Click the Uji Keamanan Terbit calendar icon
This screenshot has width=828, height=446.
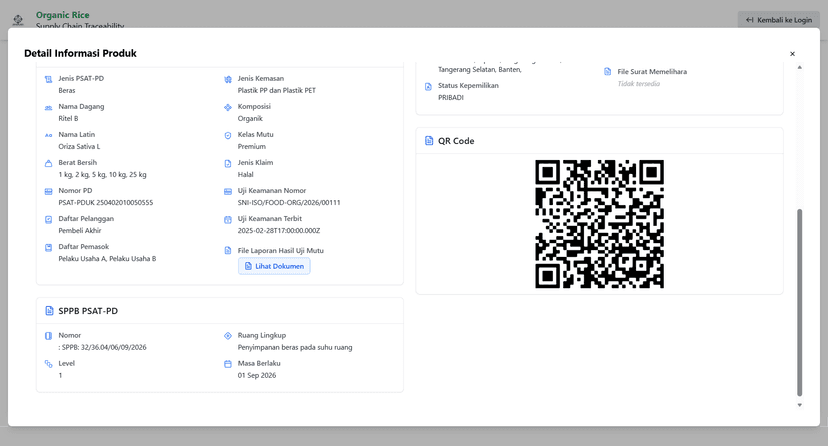click(x=228, y=219)
